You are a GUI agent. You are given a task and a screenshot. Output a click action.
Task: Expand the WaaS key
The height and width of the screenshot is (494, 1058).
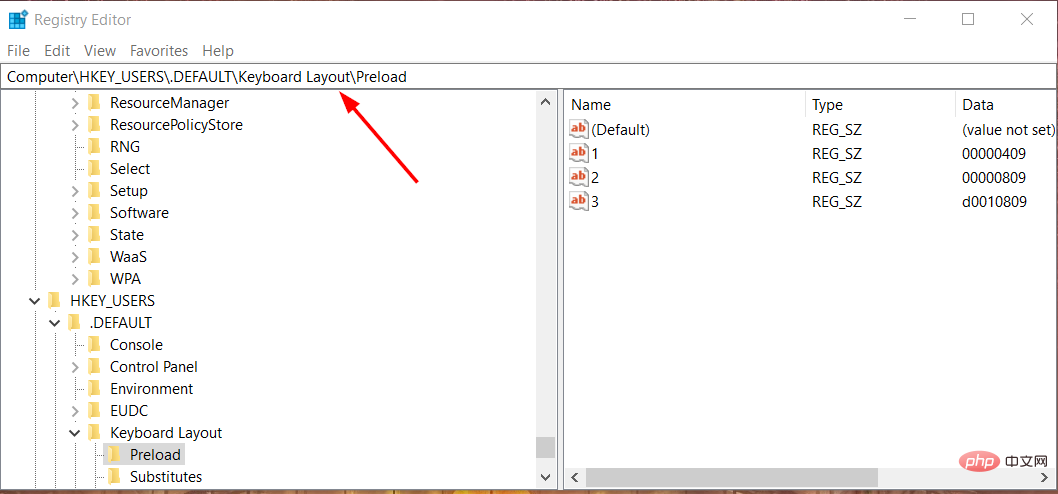[x=75, y=257]
